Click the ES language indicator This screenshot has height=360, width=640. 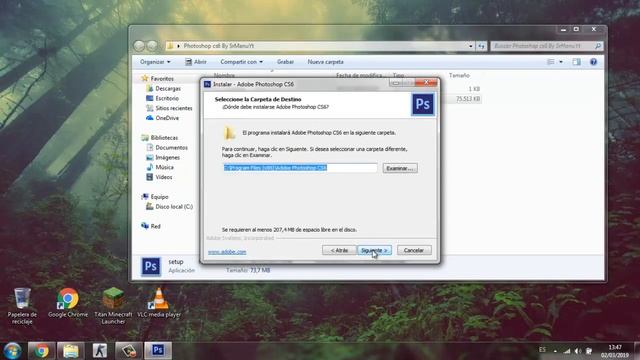tap(542, 350)
